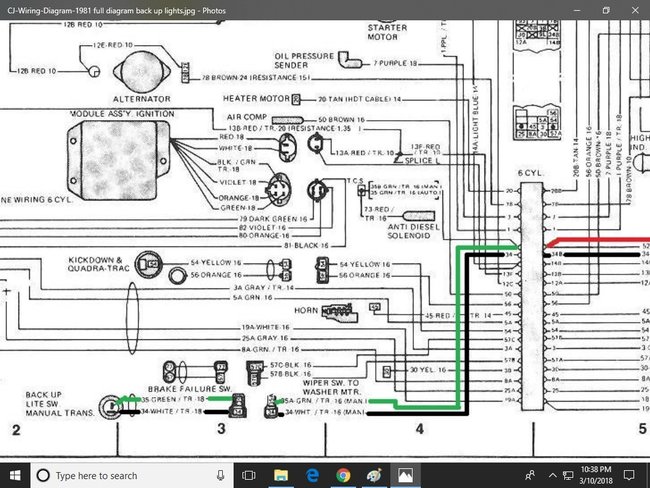Open Task View on the taskbar
Image resolution: width=650 pixels, height=488 pixels.
click(x=249, y=475)
